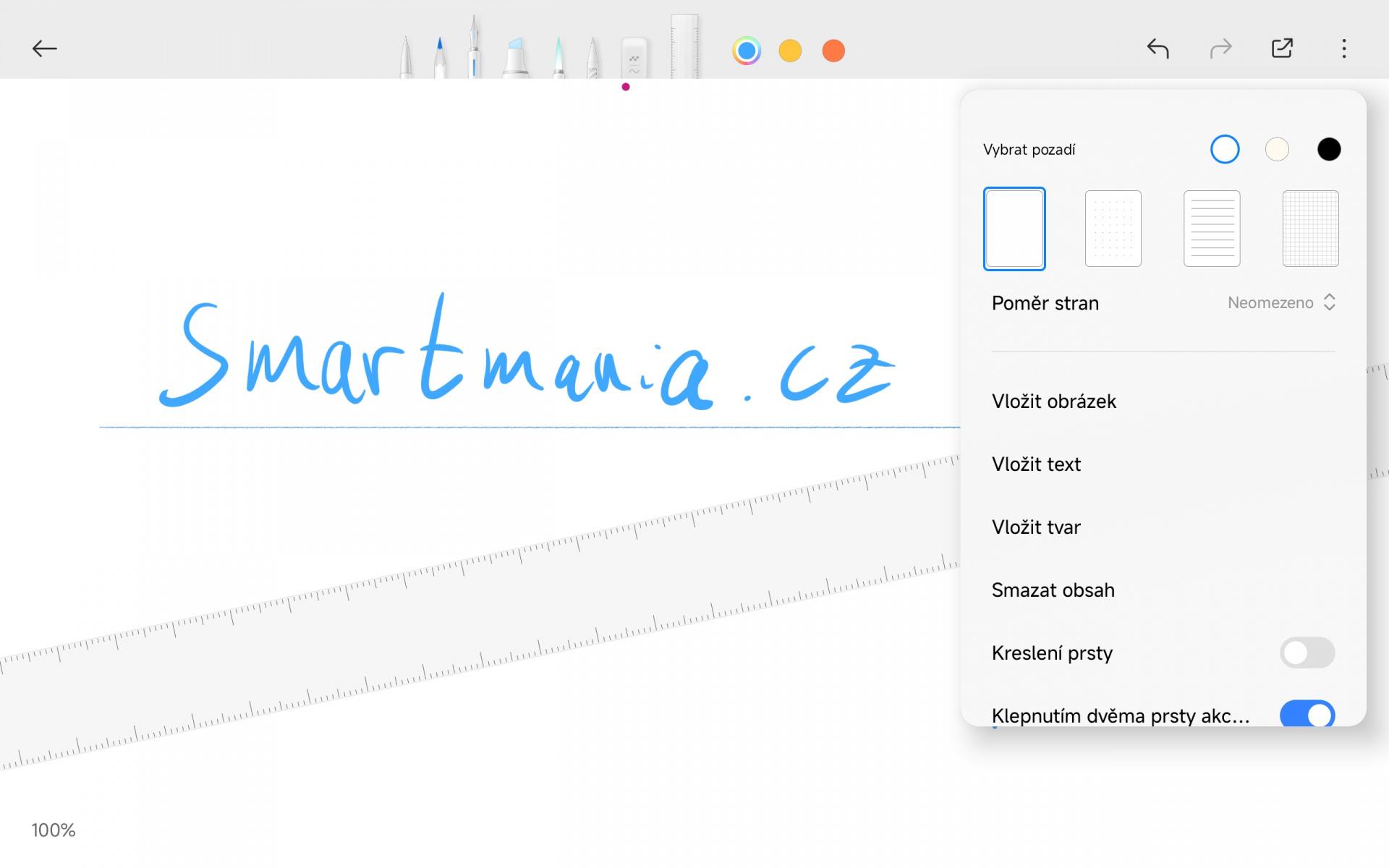Screen dimensions: 1389x868
Task: Click the 100% zoom indicator
Action: tap(54, 830)
